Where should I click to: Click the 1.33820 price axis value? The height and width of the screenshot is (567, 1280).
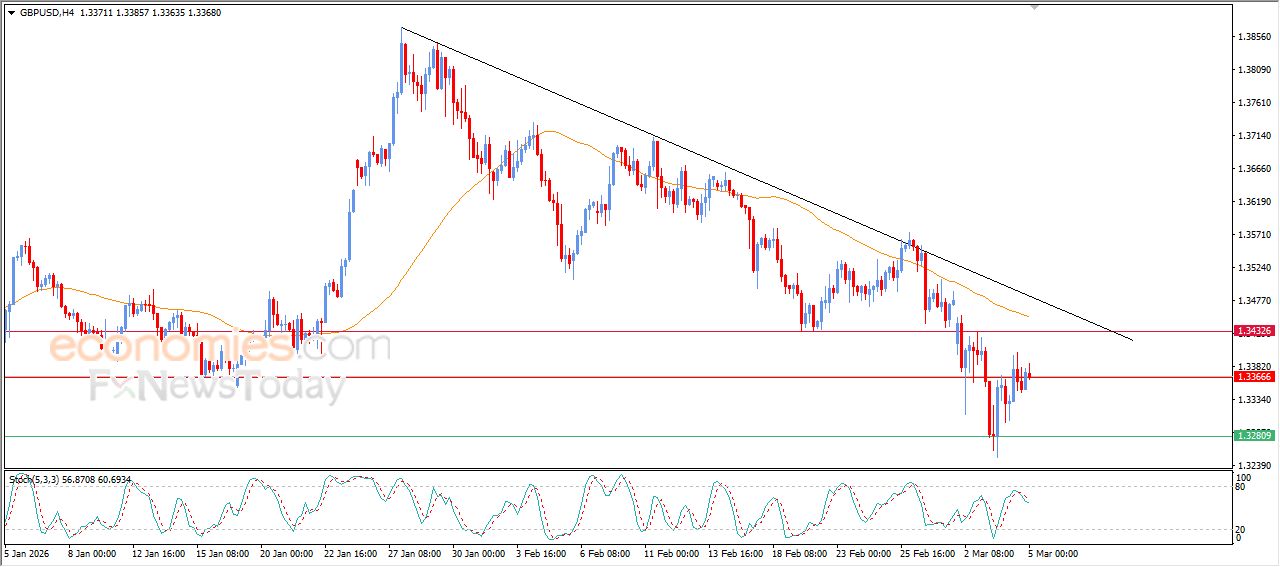[x=1255, y=367]
